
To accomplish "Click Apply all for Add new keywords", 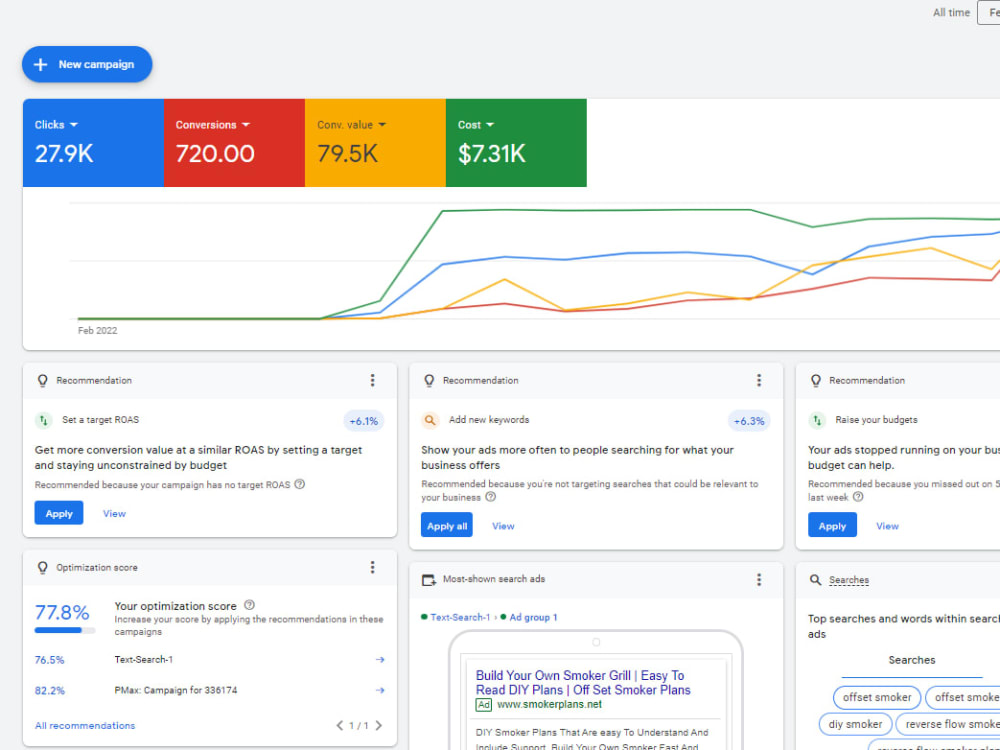I will 446,526.
